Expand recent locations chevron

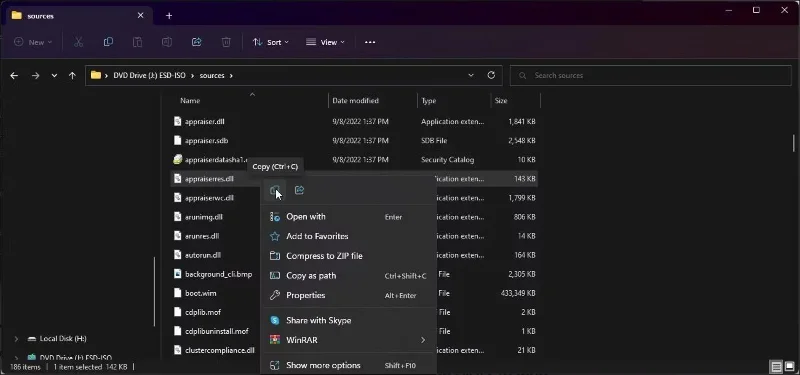(x=54, y=76)
